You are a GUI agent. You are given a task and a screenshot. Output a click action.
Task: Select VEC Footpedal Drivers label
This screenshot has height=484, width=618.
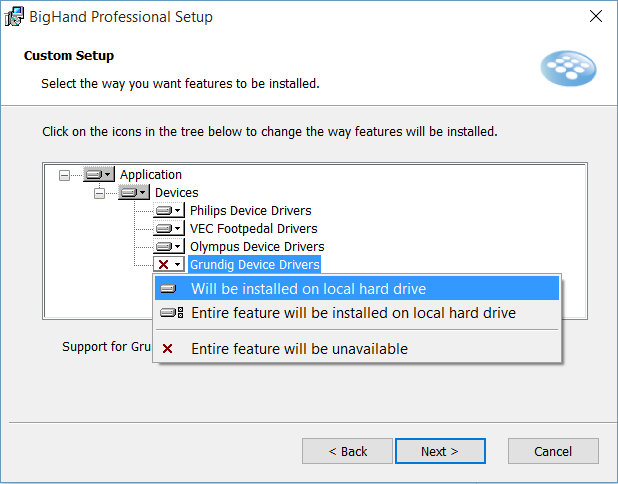[253, 229]
